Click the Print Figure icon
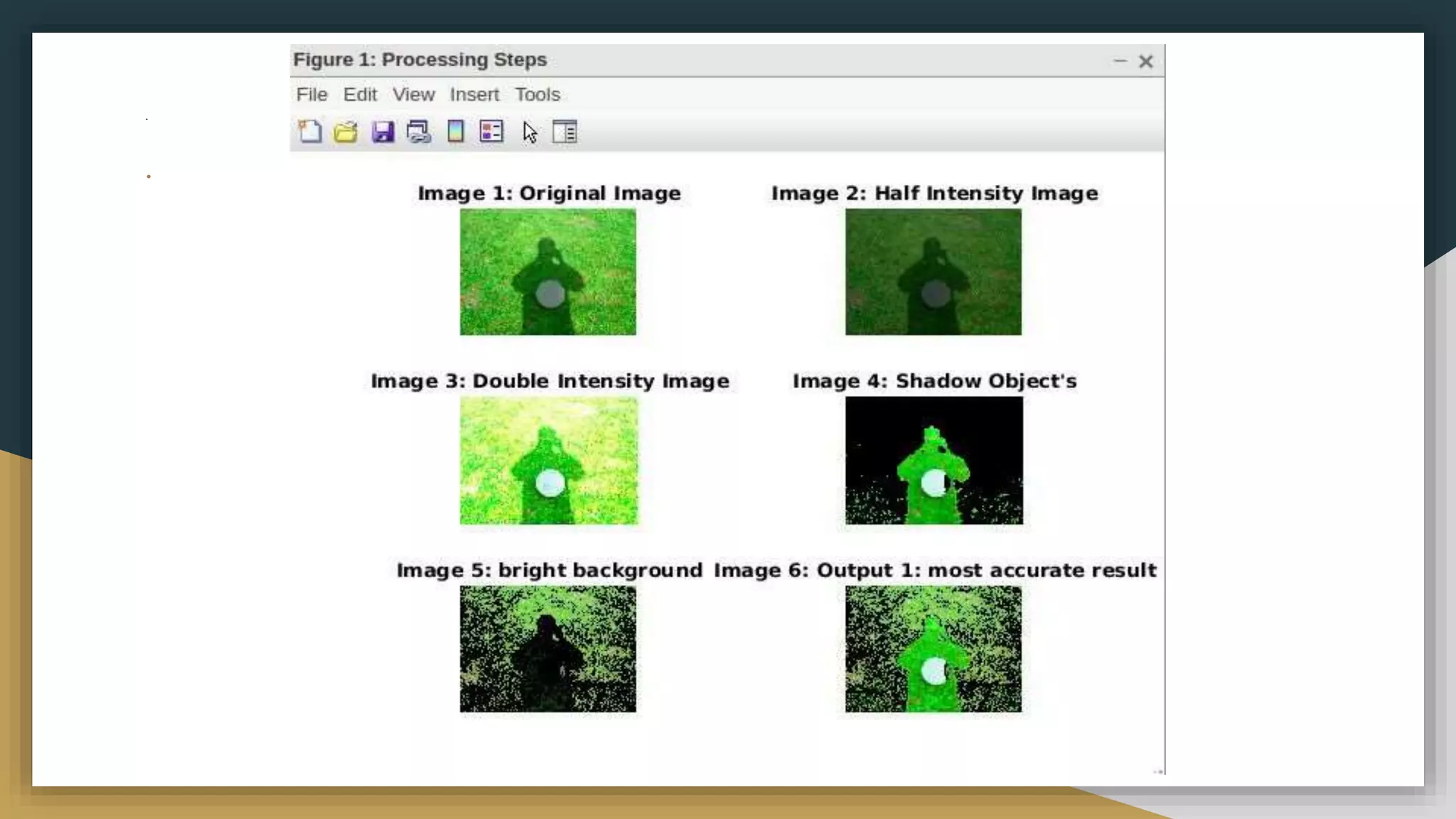This screenshot has width=1456, height=819. (x=419, y=132)
